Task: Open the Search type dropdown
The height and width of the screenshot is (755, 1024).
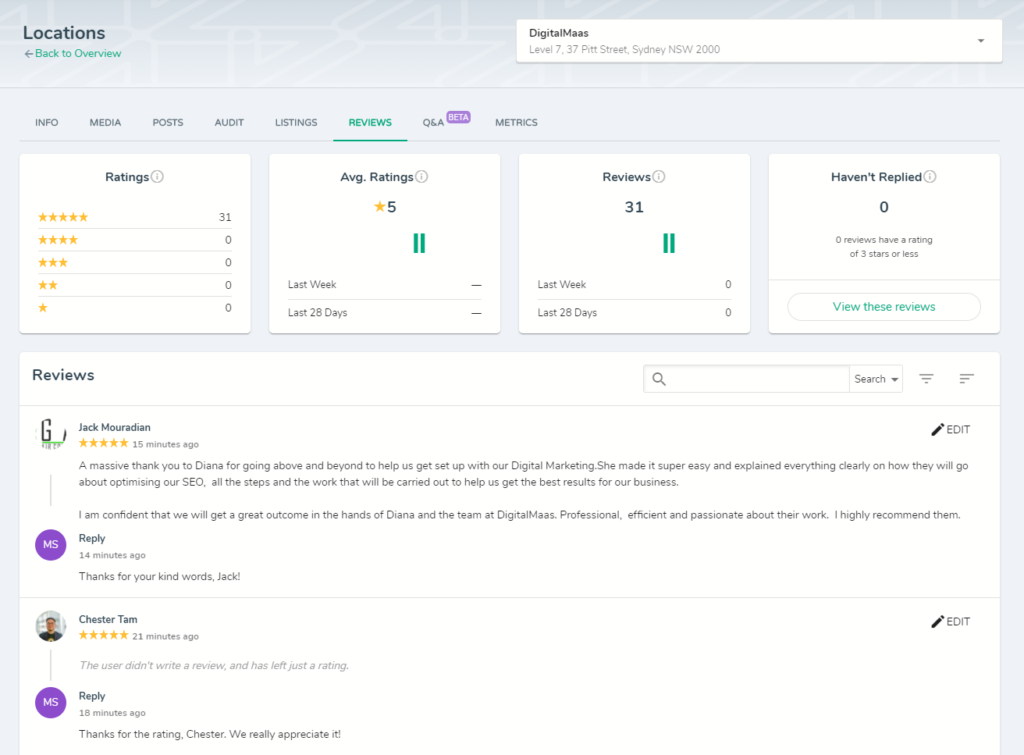Action: [x=876, y=379]
